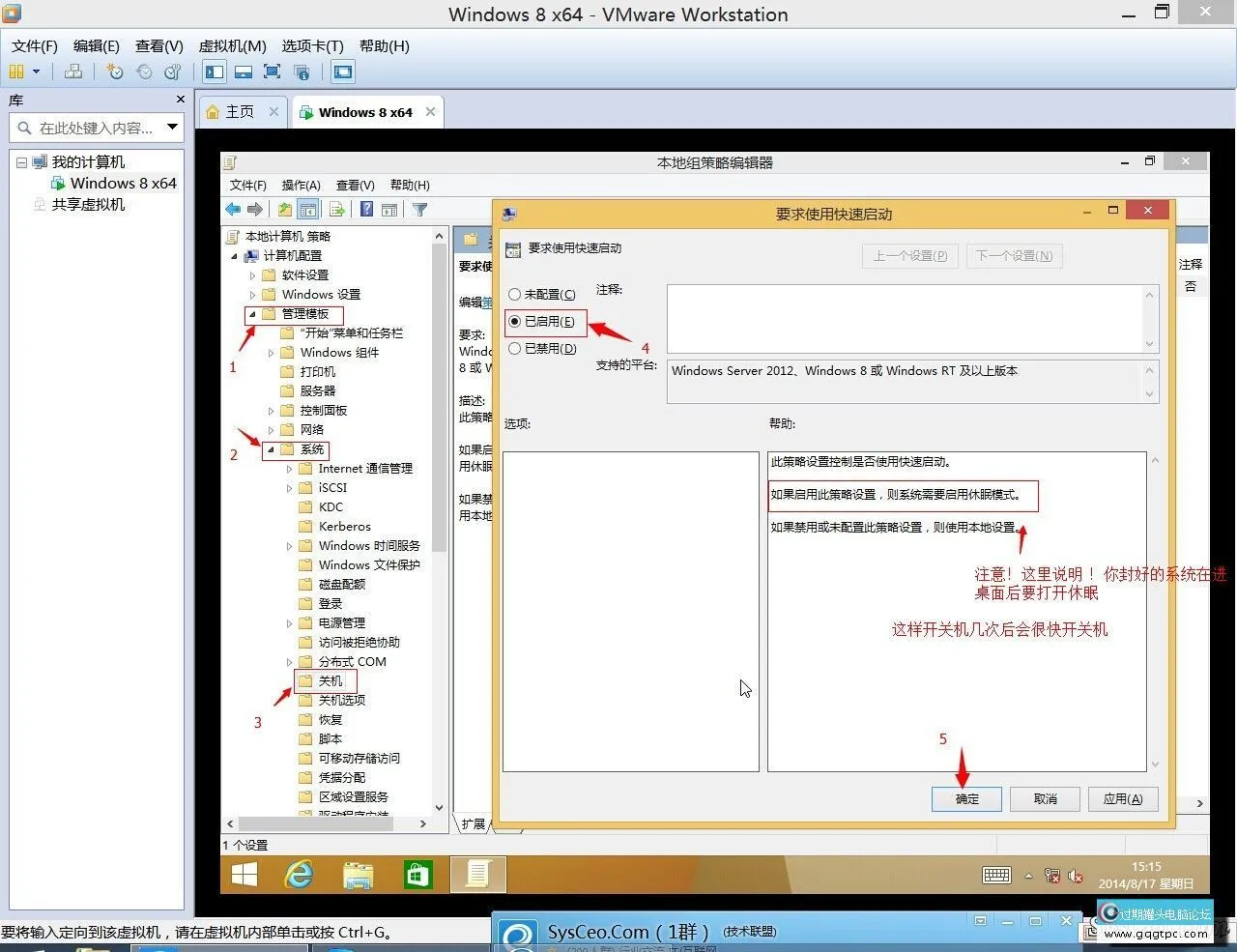Click the VMware take snapshot icon

[115, 72]
